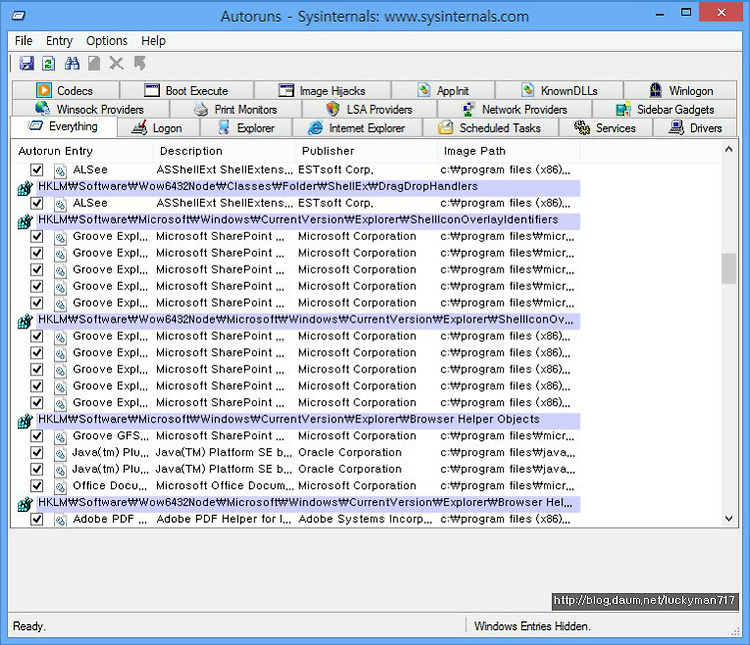Select HKLM DragDropHandlers registry key row
750x645 pixels.
point(308,187)
